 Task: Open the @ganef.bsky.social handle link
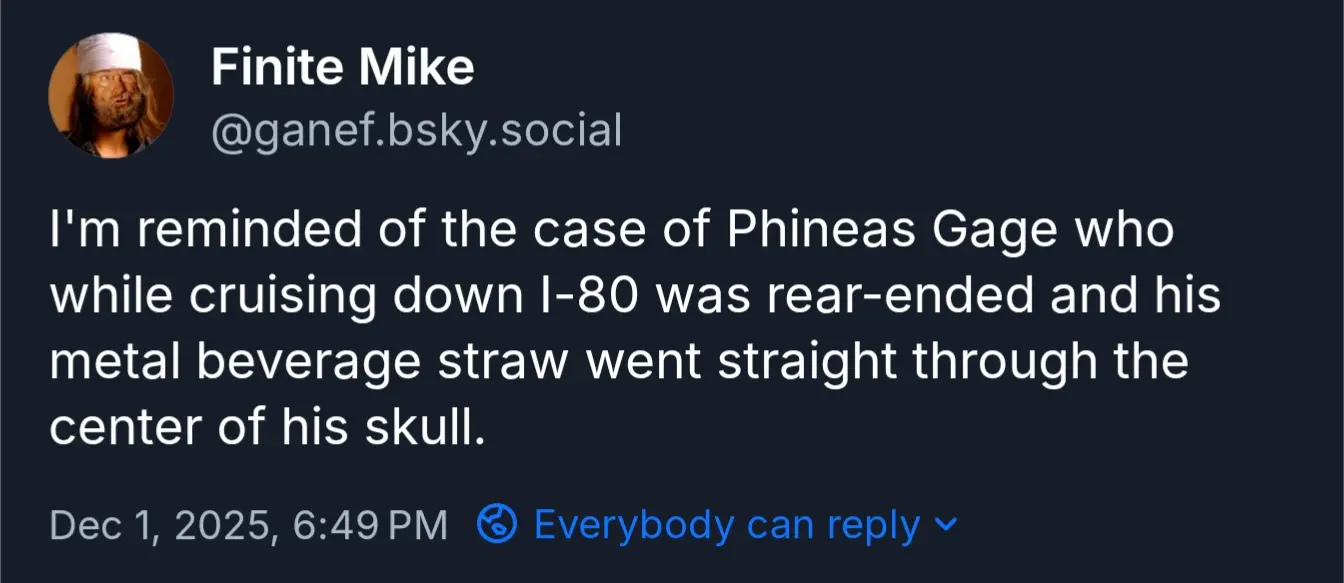pyautogui.click(x=416, y=130)
